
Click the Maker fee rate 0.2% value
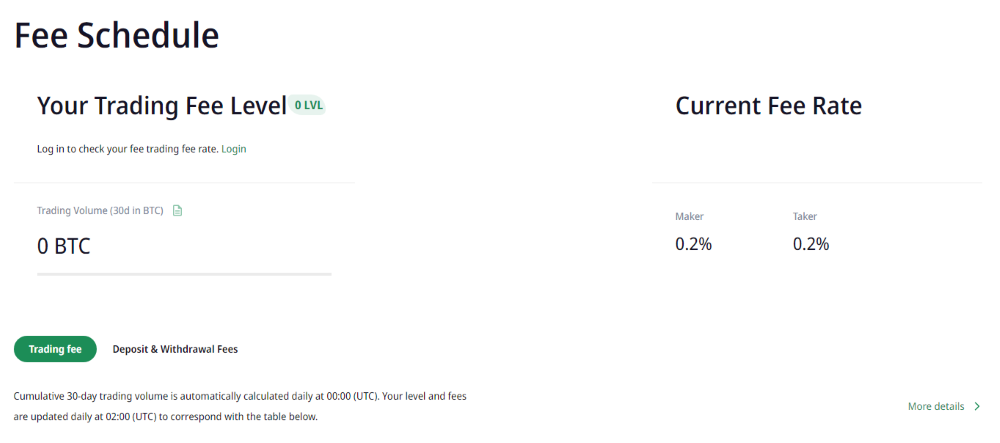(x=693, y=244)
